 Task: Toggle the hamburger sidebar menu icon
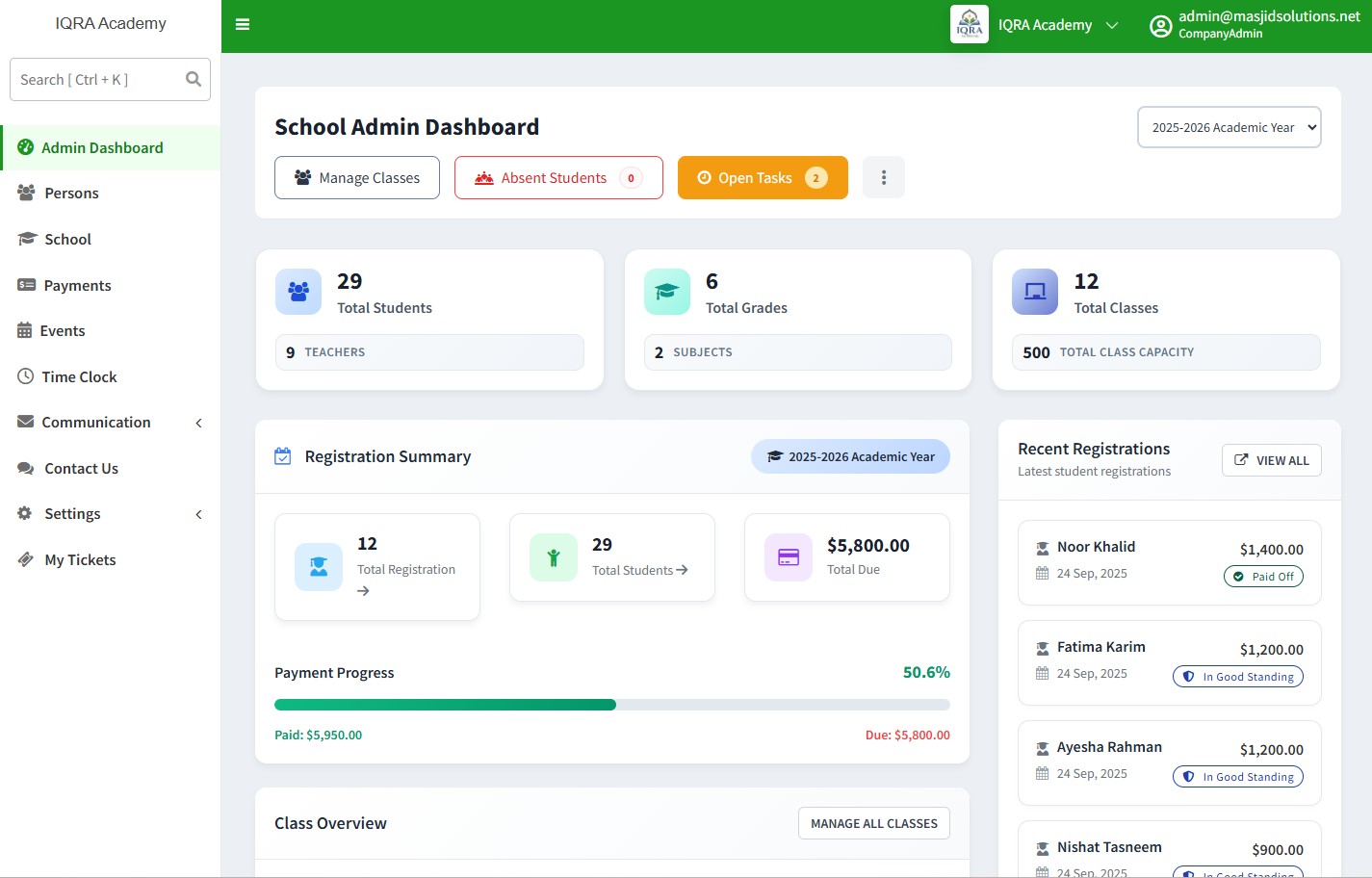tap(243, 24)
